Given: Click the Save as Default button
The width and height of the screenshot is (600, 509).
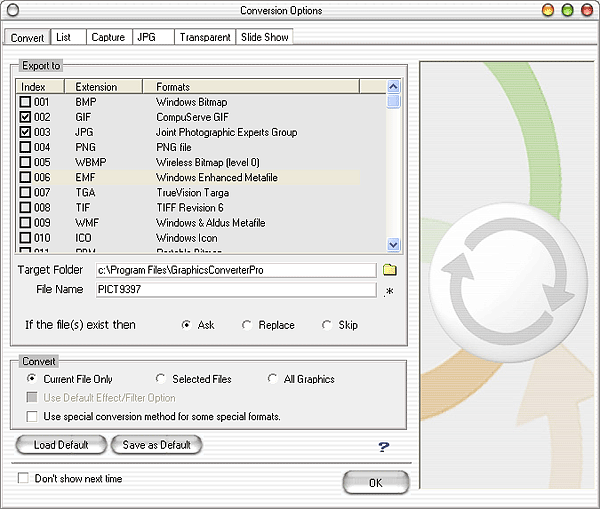Looking at the screenshot, I should (157, 445).
